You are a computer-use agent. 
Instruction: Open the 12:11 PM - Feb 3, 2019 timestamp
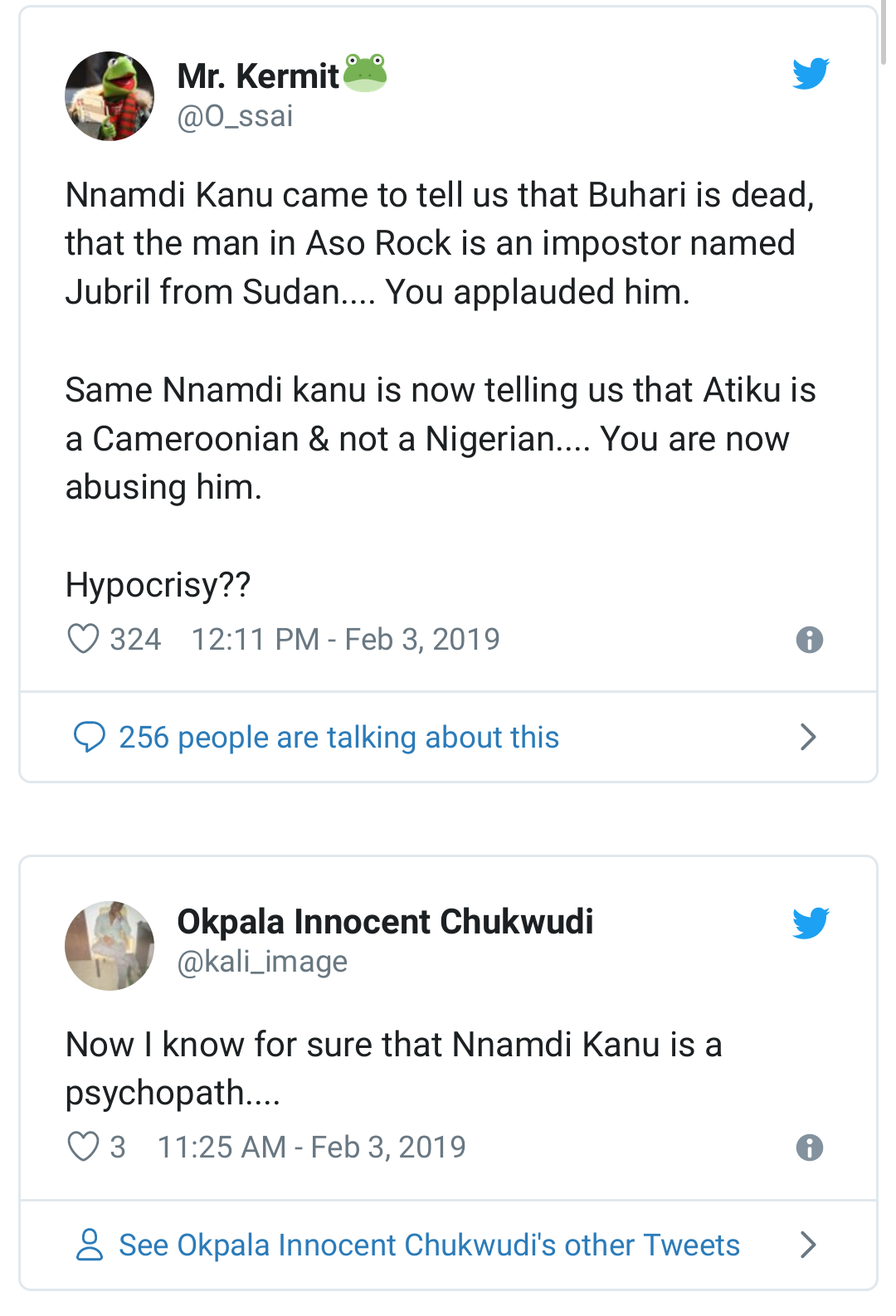(x=345, y=639)
